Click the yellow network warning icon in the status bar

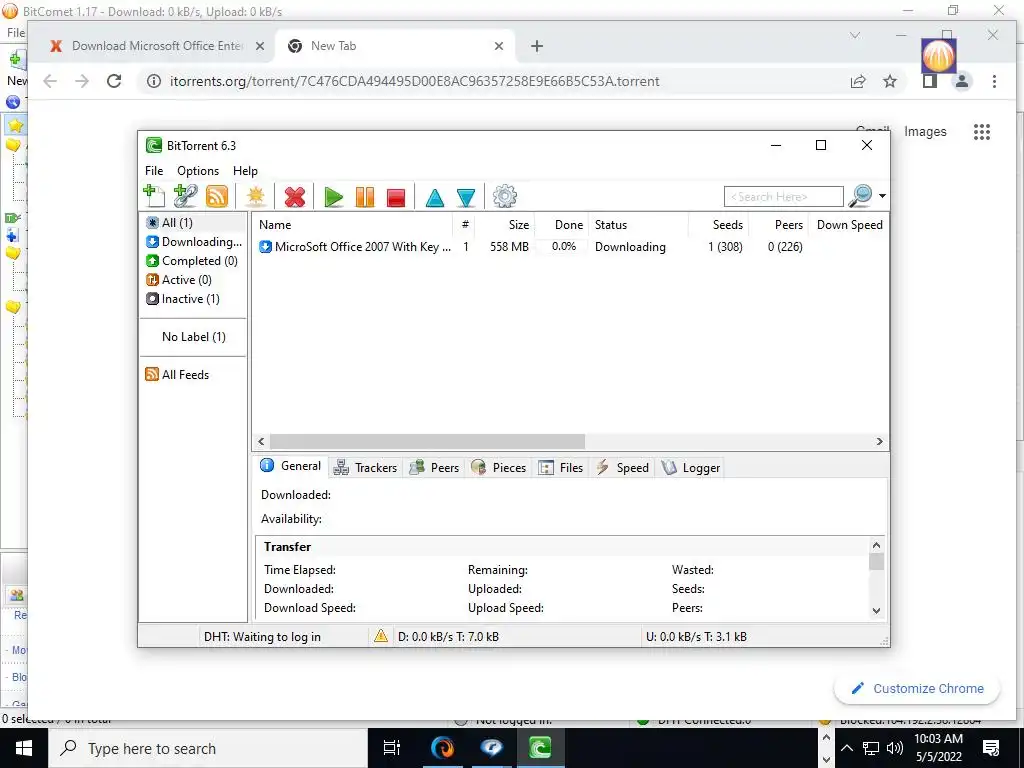tap(381, 635)
